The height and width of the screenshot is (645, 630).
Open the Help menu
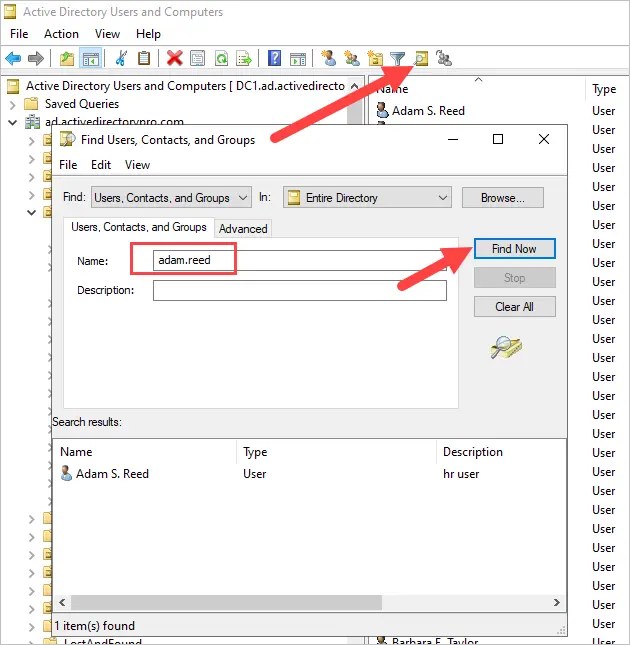point(148,34)
